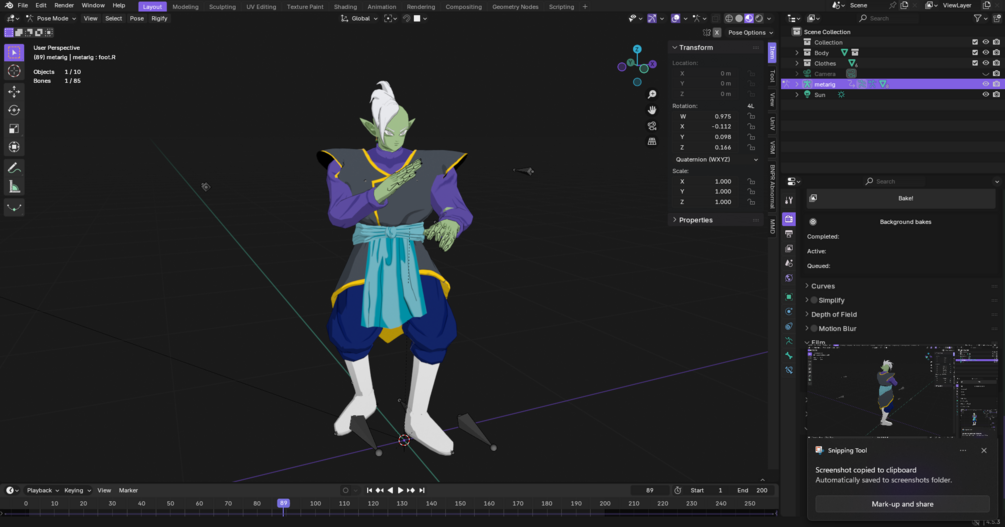Open the Keying dropdown in timeline
Screen dimensions: 1005x527
[x=77, y=490]
